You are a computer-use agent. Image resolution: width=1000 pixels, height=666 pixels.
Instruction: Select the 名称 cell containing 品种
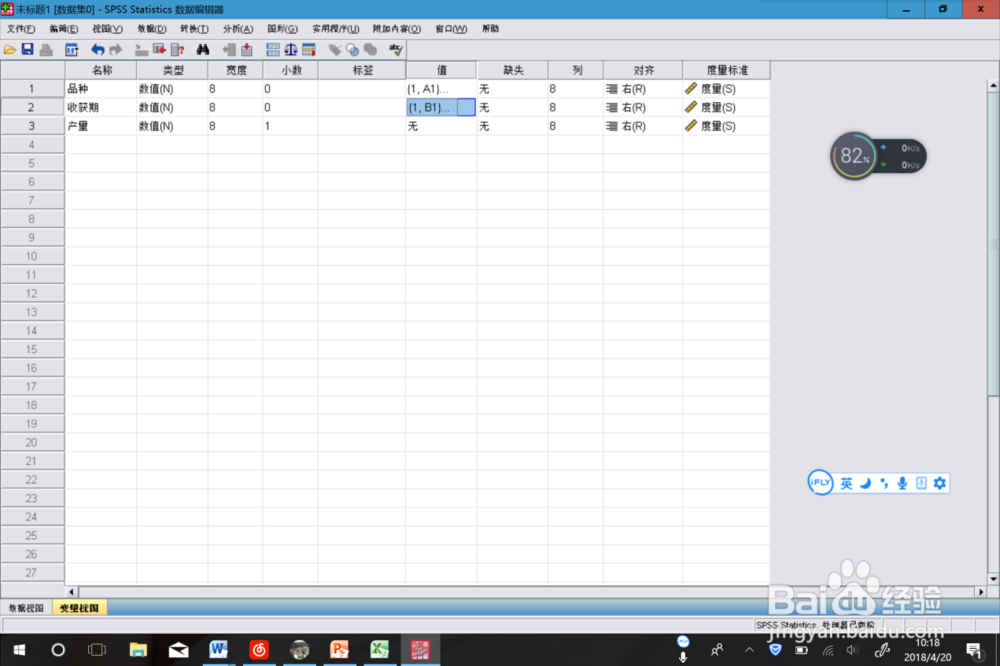coord(100,89)
